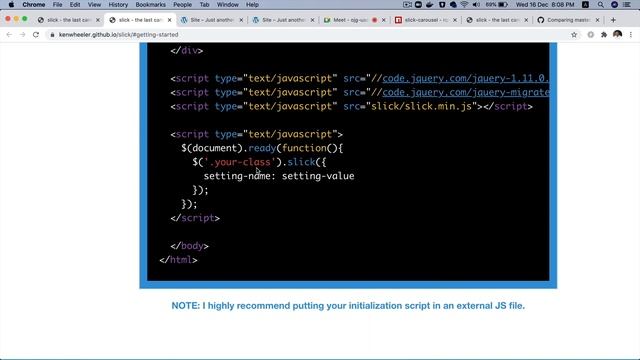640x360 pixels.
Task: Open the File menu
Action: [x=58, y=4]
